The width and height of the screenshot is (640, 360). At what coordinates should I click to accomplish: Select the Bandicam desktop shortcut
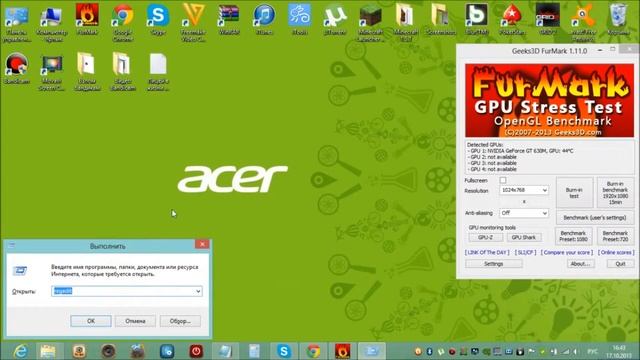(x=17, y=69)
